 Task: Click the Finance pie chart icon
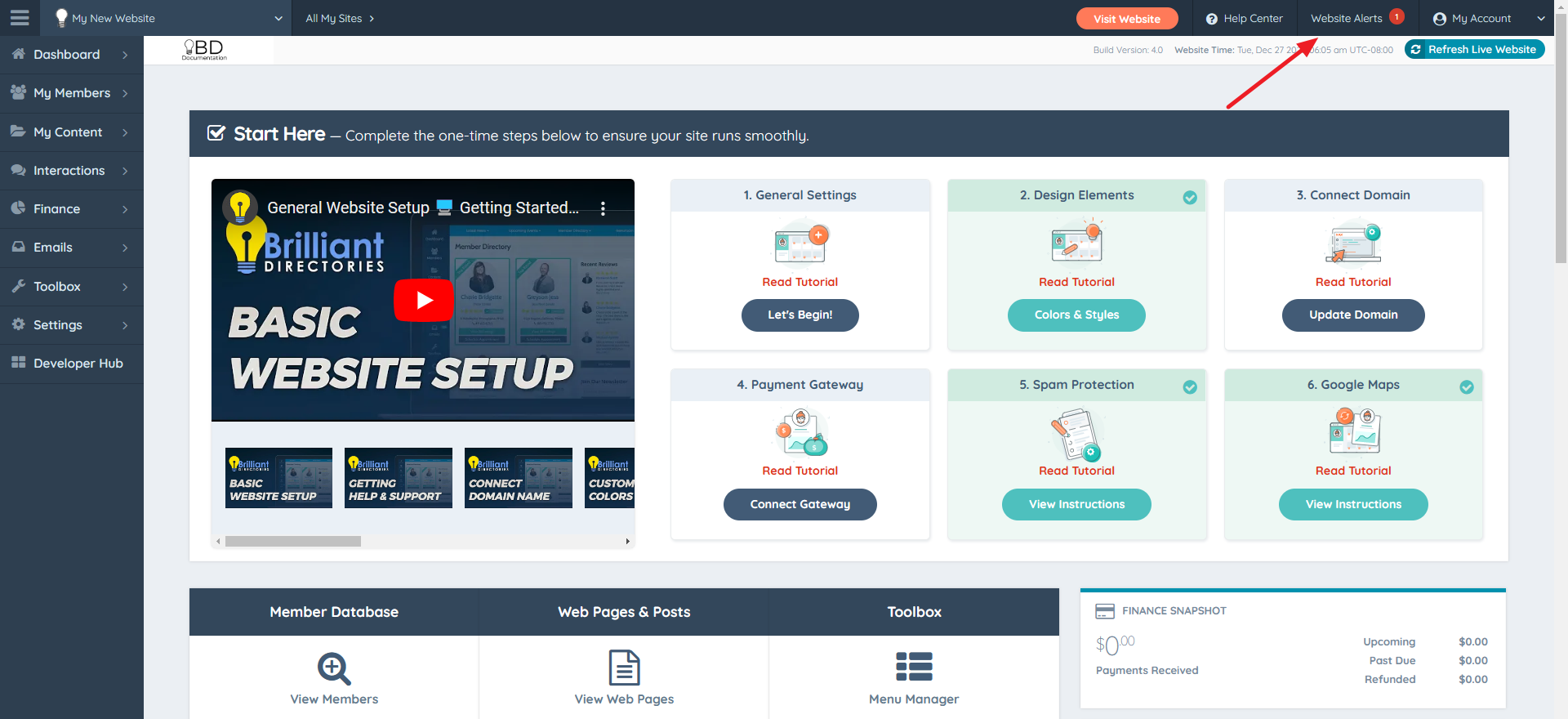tap(18, 208)
